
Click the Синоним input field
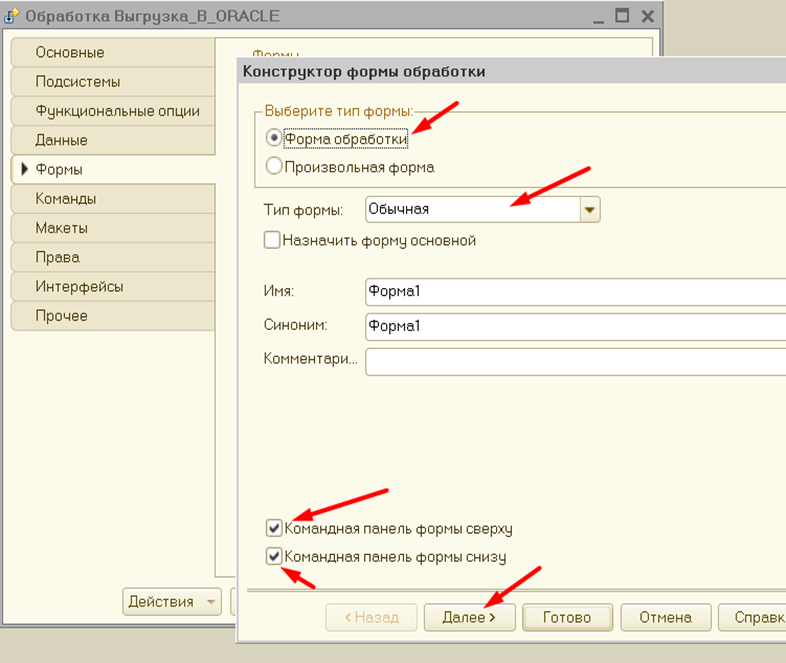click(x=575, y=327)
